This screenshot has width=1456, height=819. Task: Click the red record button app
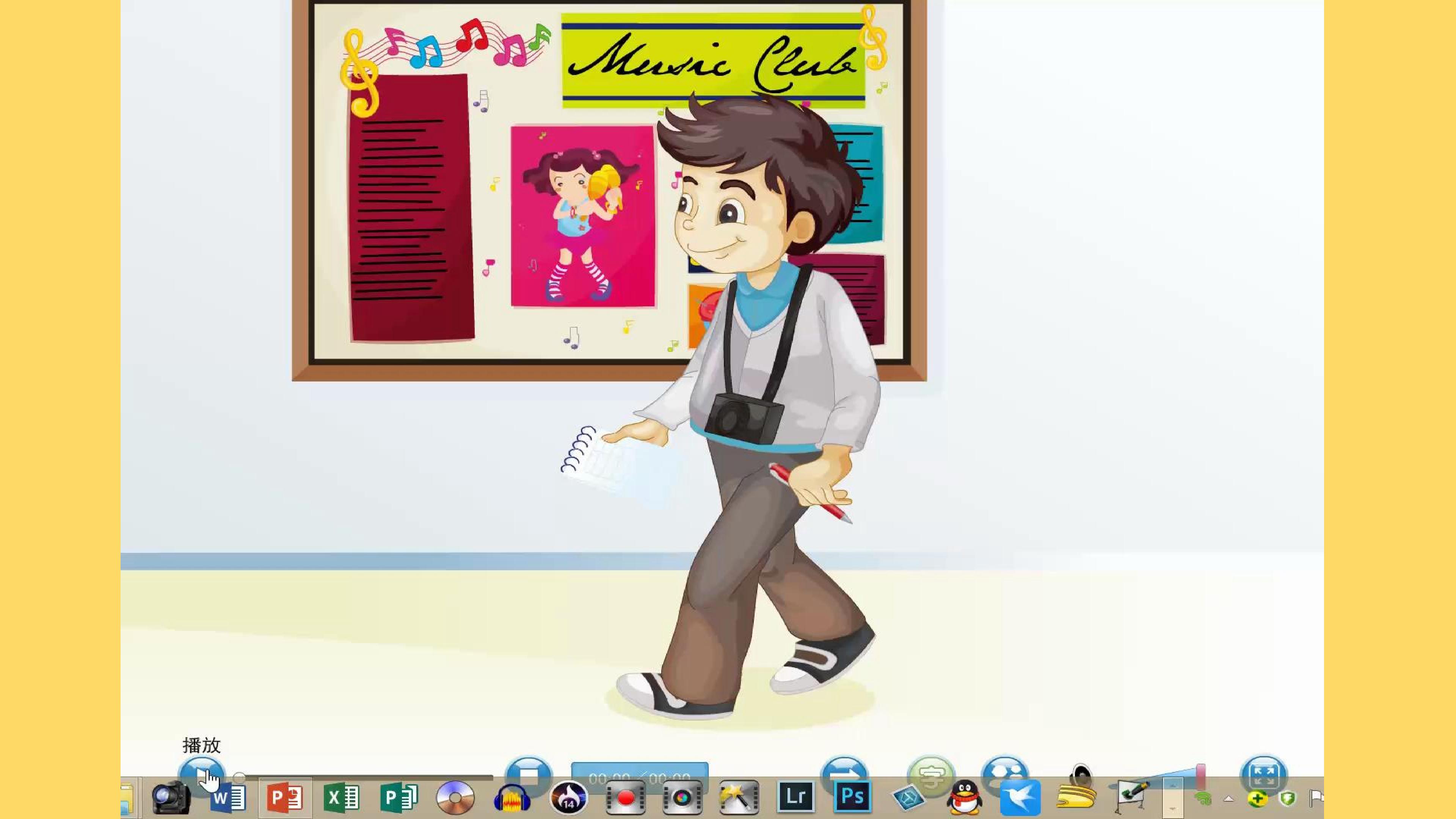[x=625, y=797]
